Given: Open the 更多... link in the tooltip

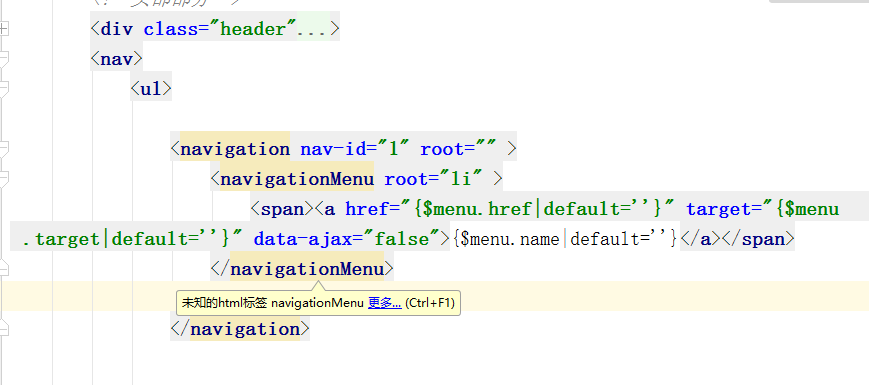Looking at the screenshot, I should [x=385, y=303].
